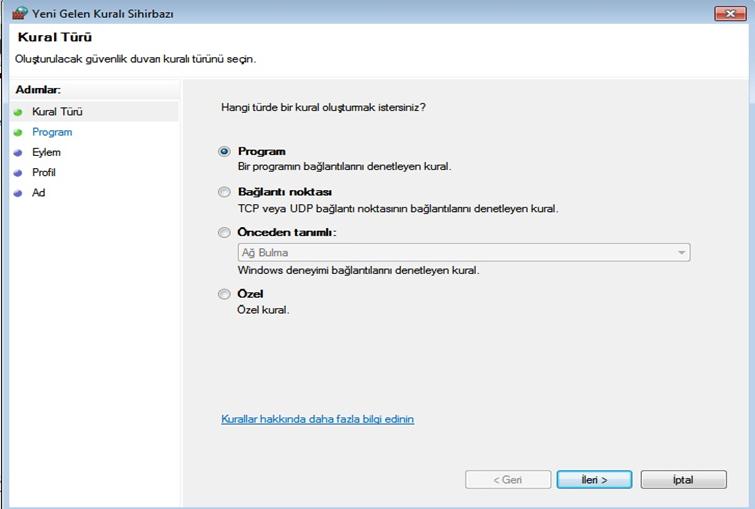Image resolution: width=755 pixels, height=509 pixels.
Task: Choose the Önceden tanımlı radio option
Action: coord(224,232)
